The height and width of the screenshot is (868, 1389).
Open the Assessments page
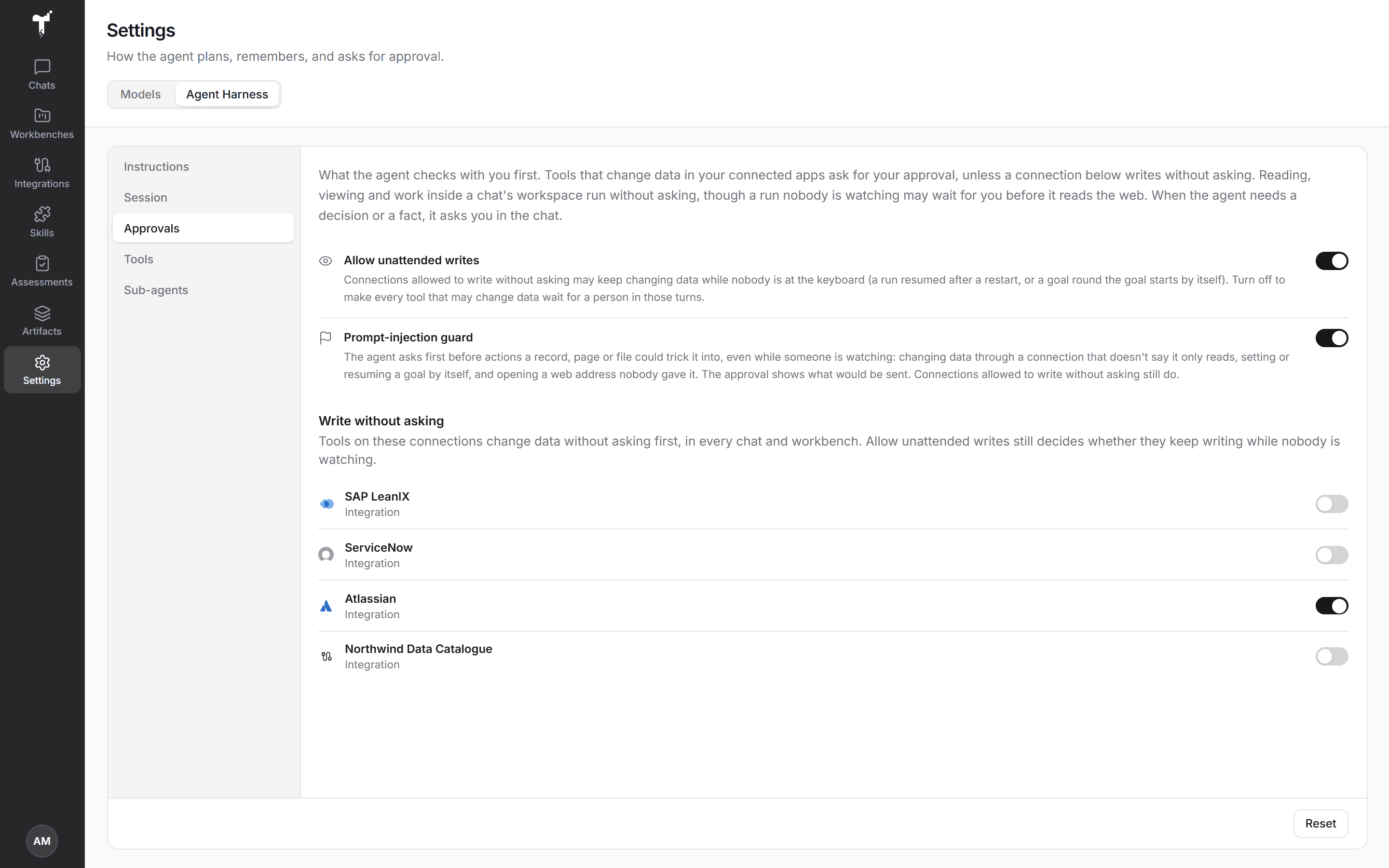pyautogui.click(x=42, y=271)
